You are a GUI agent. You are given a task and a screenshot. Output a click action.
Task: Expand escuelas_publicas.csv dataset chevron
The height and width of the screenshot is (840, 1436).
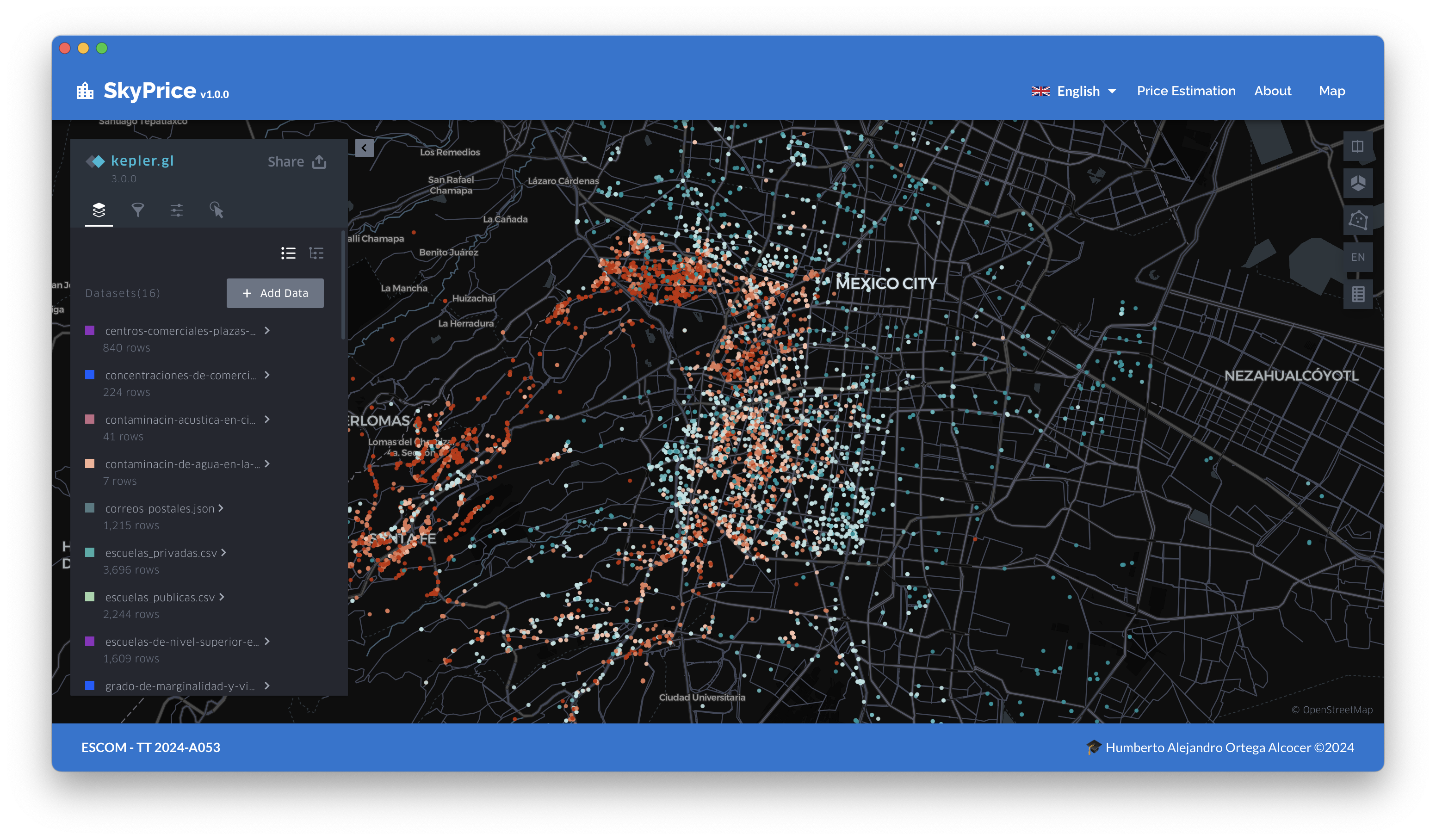pos(222,597)
